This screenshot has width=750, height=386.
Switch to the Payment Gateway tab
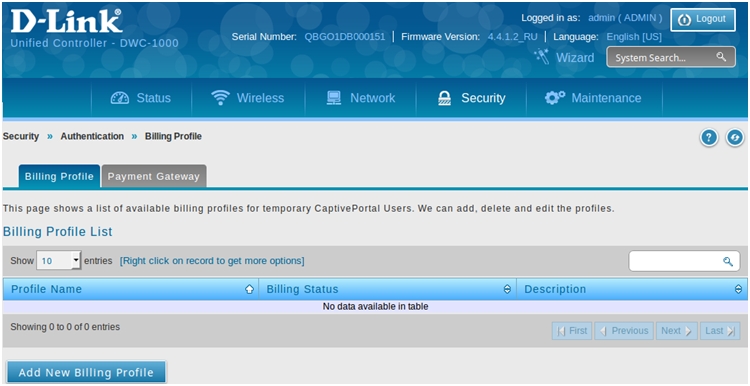[x=154, y=176]
